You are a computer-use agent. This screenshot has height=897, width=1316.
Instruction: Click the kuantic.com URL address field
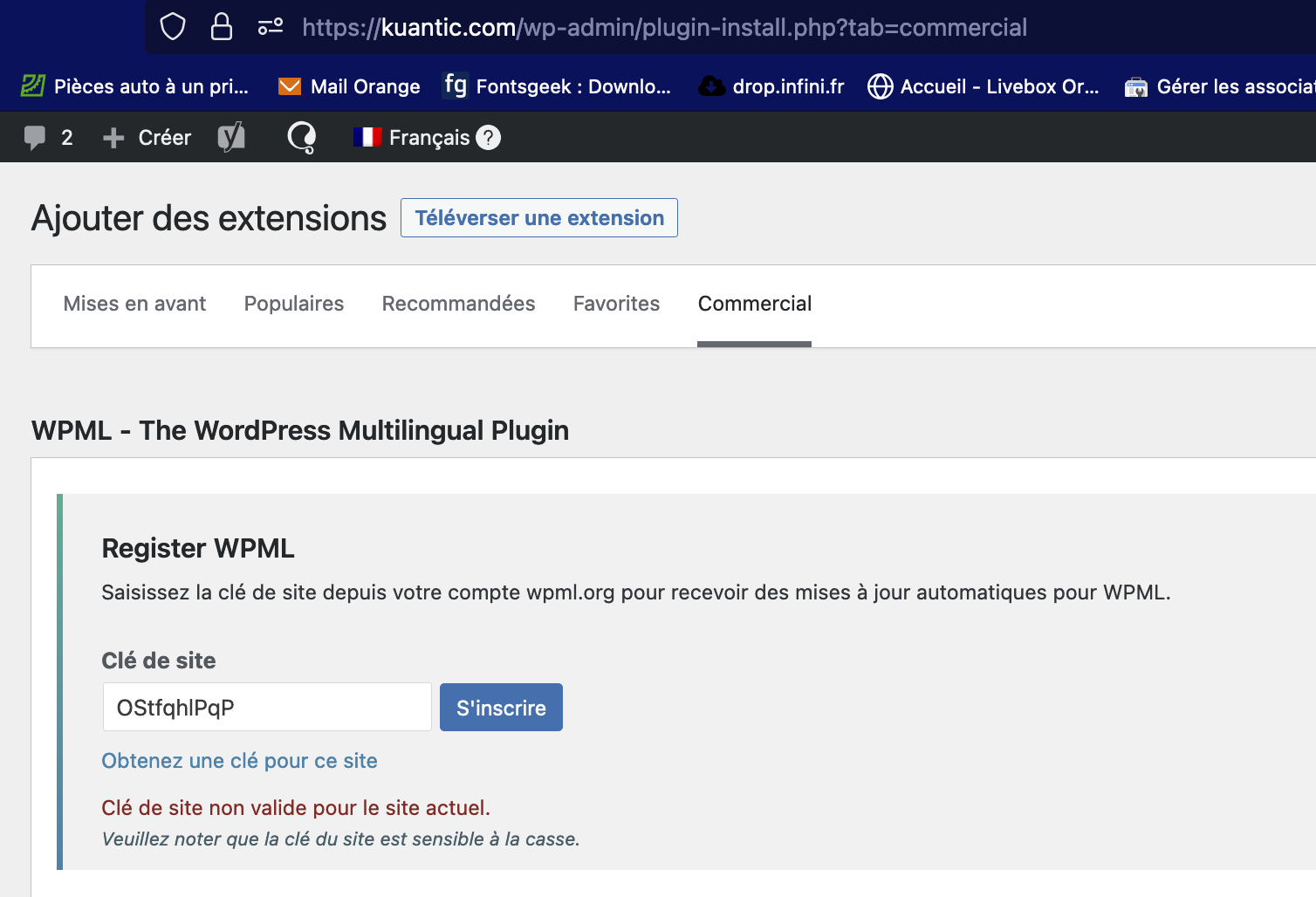664,27
